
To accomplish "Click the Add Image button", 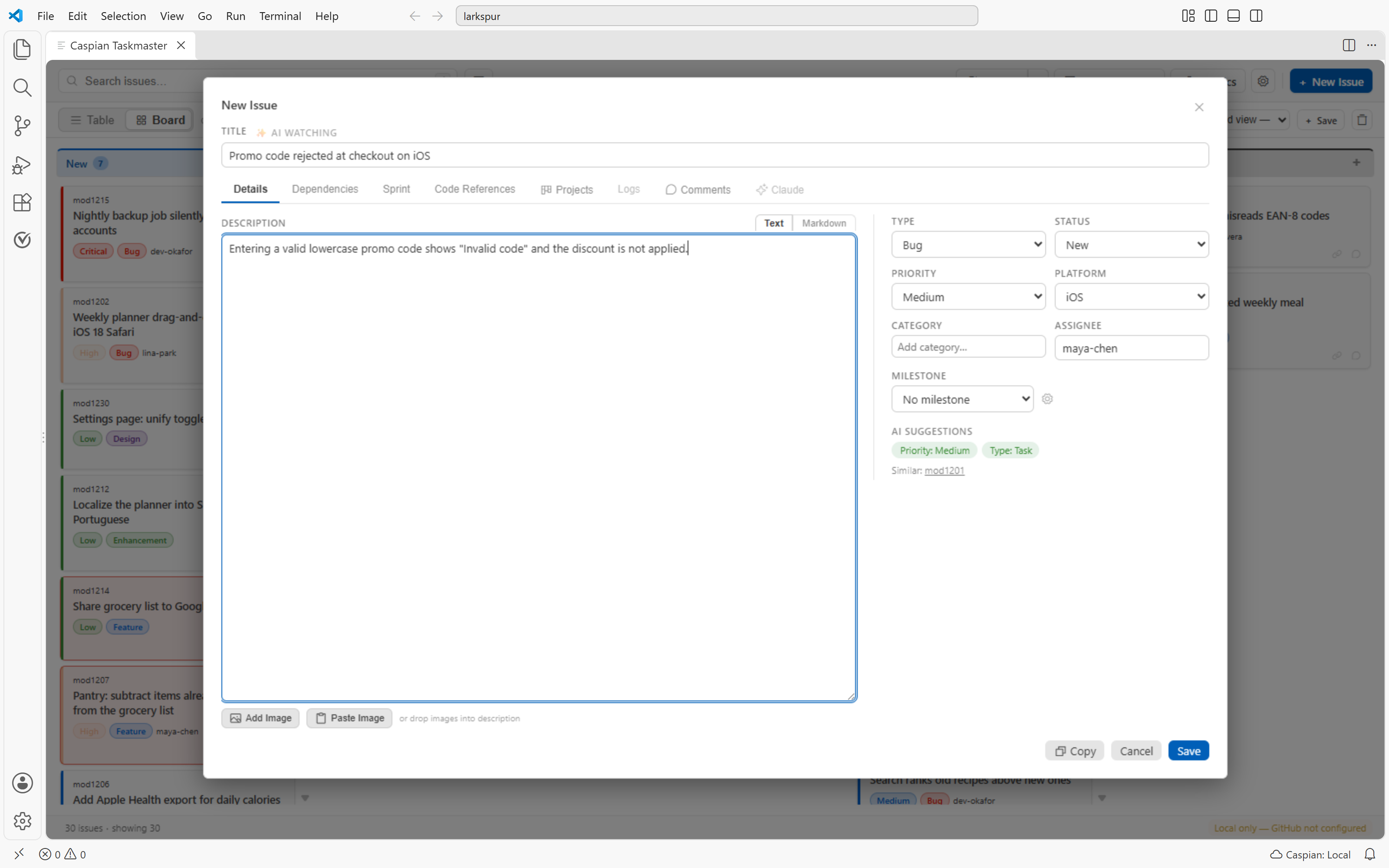I will [x=260, y=718].
